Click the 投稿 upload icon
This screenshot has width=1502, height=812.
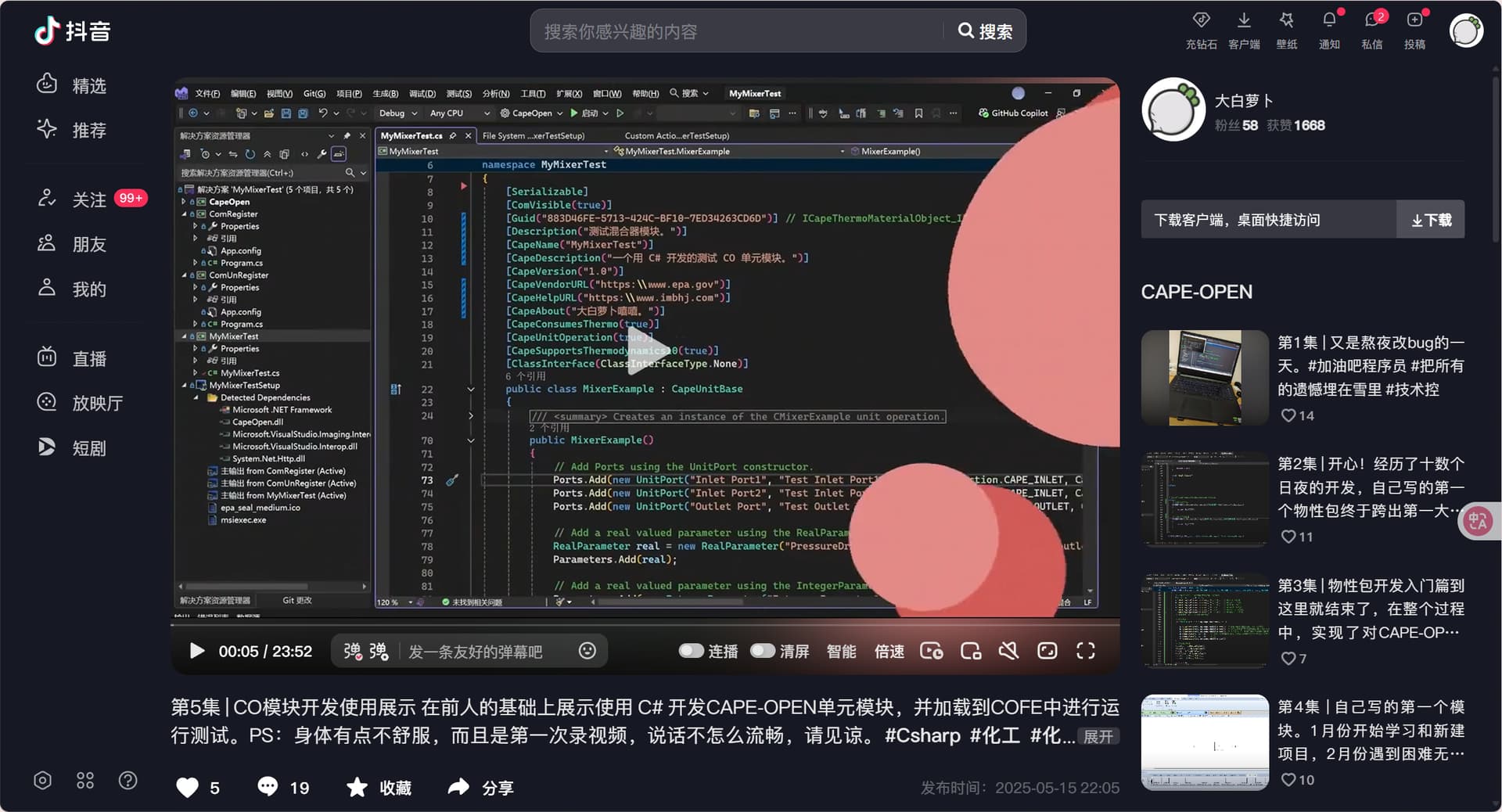(1414, 30)
